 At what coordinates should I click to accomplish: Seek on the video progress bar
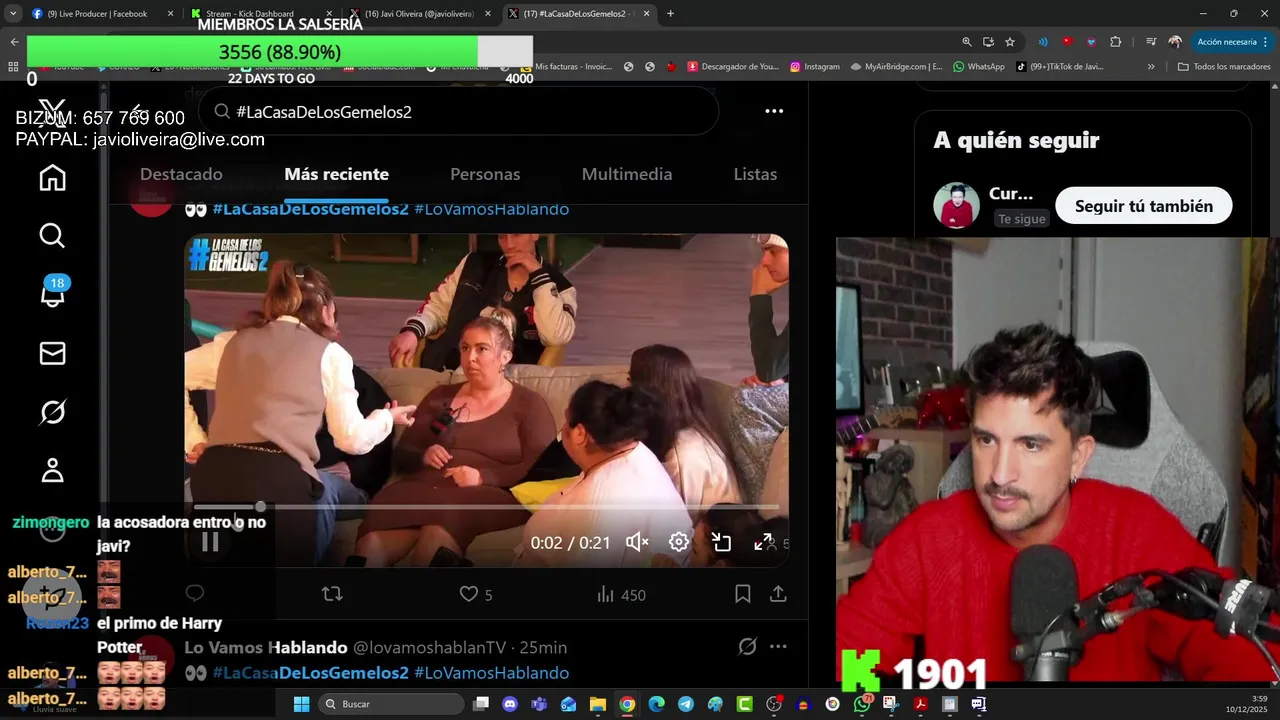click(x=486, y=507)
